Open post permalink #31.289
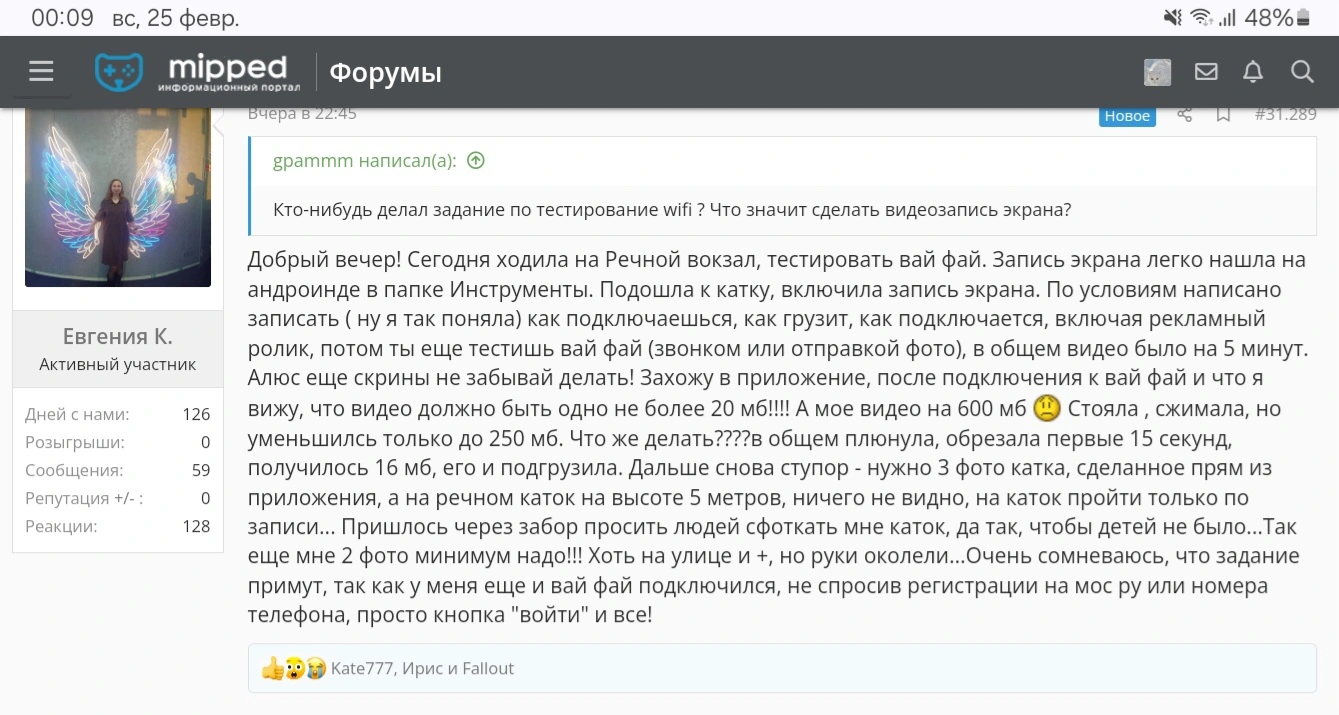Viewport: 1339px width, 715px height. click(1285, 114)
